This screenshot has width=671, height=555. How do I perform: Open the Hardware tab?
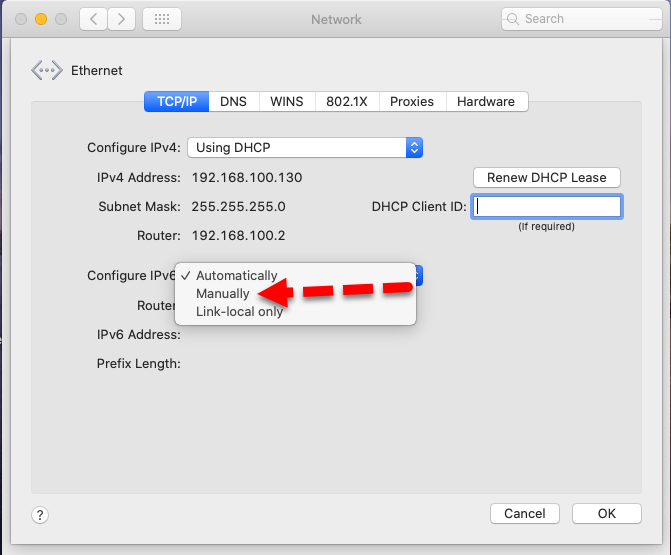486,102
